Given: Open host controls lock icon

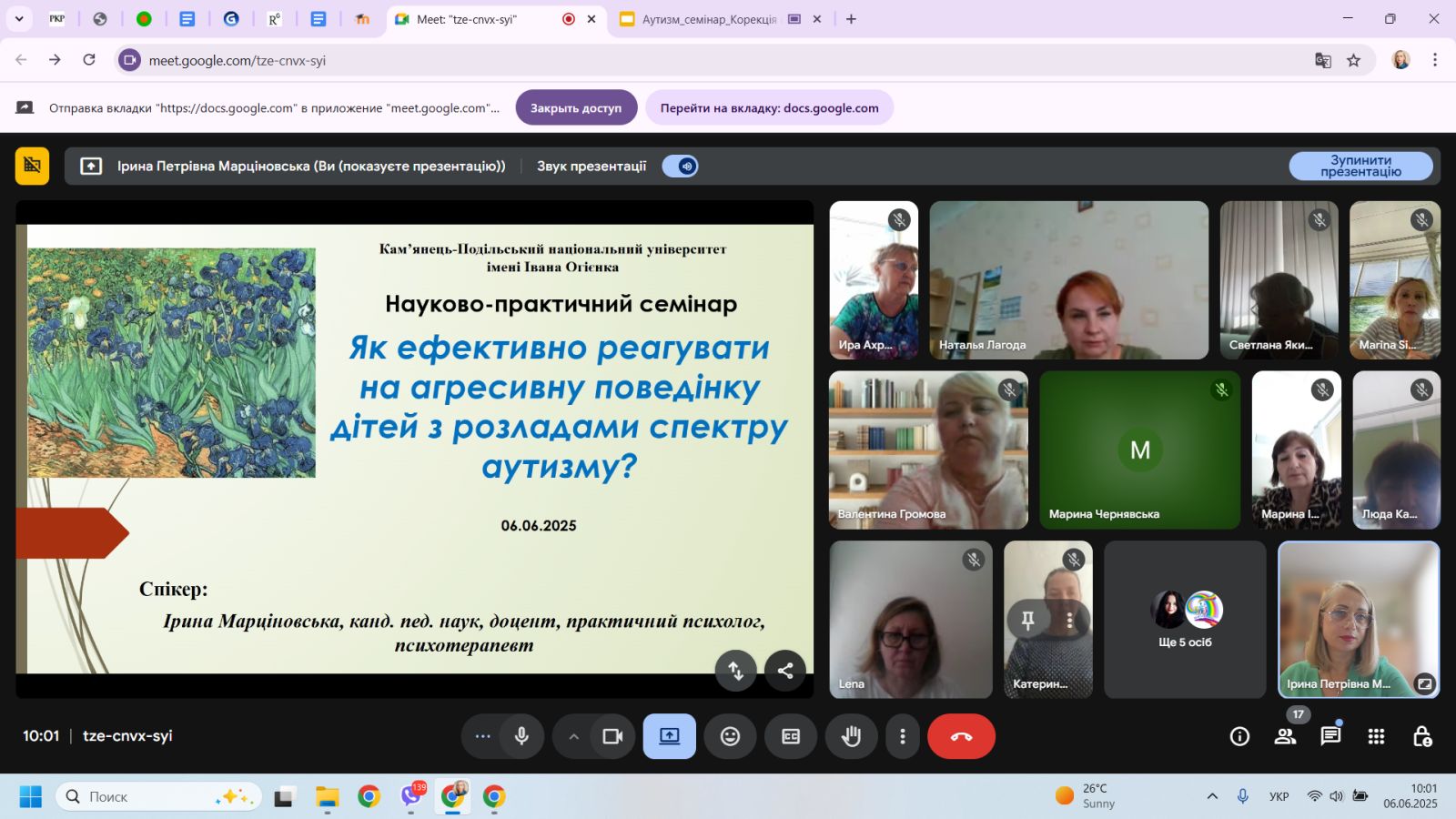Looking at the screenshot, I should pyautogui.click(x=1422, y=736).
